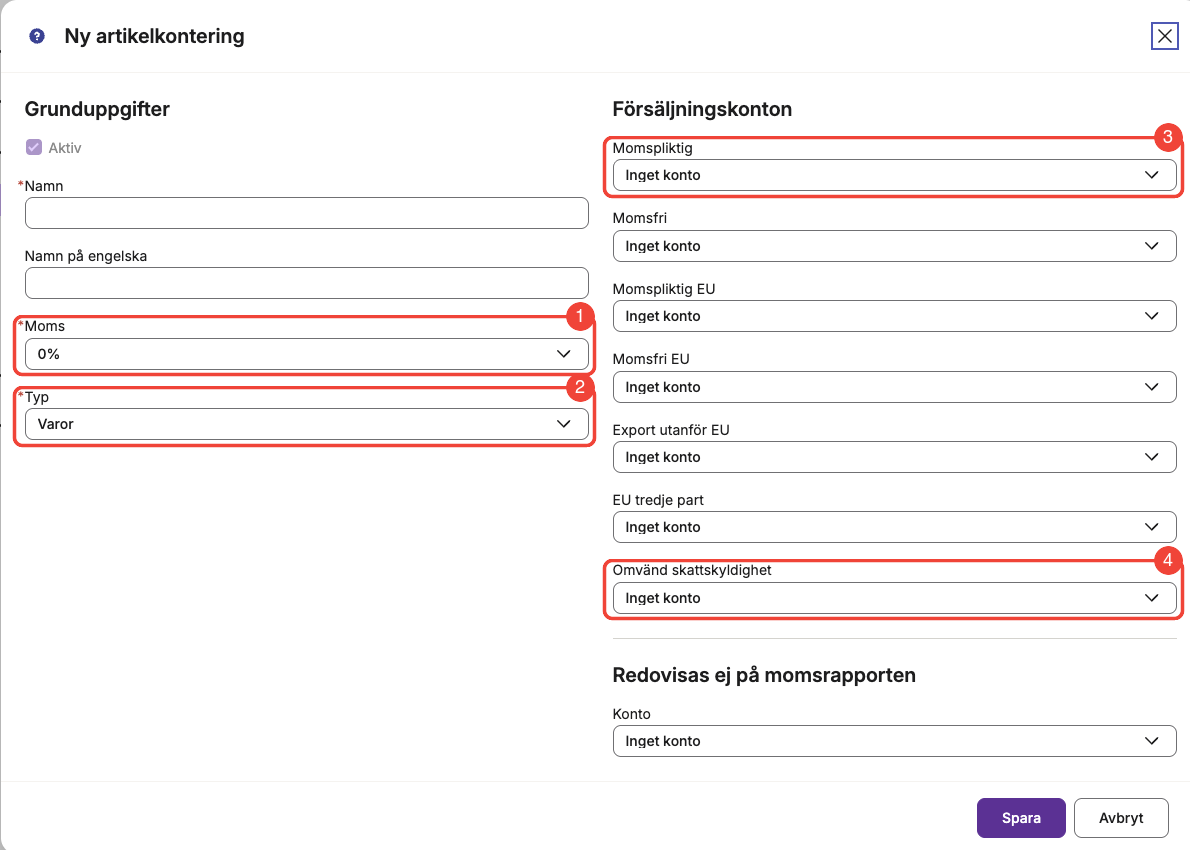The image size is (1190, 850).
Task: Click the Grunduppgifter heading
Action: point(97,109)
